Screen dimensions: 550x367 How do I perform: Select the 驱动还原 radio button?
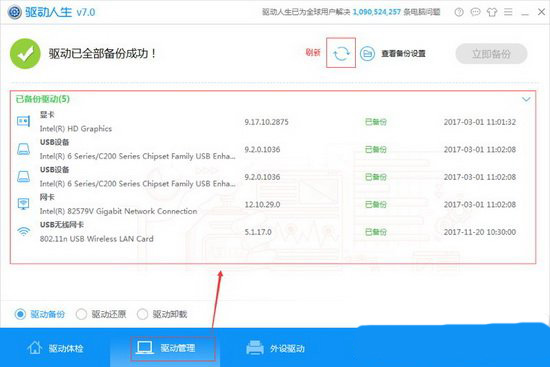(81, 314)
